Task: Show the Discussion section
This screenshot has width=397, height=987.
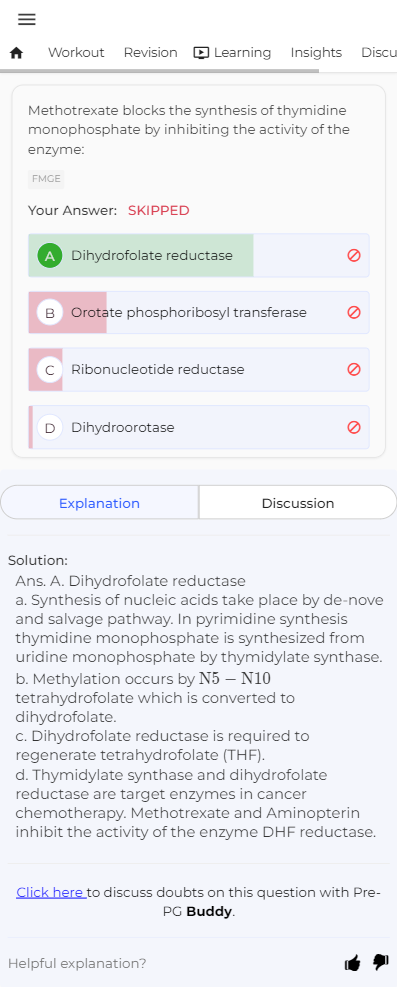Action: pyautogui.click(x=298, y=503)
